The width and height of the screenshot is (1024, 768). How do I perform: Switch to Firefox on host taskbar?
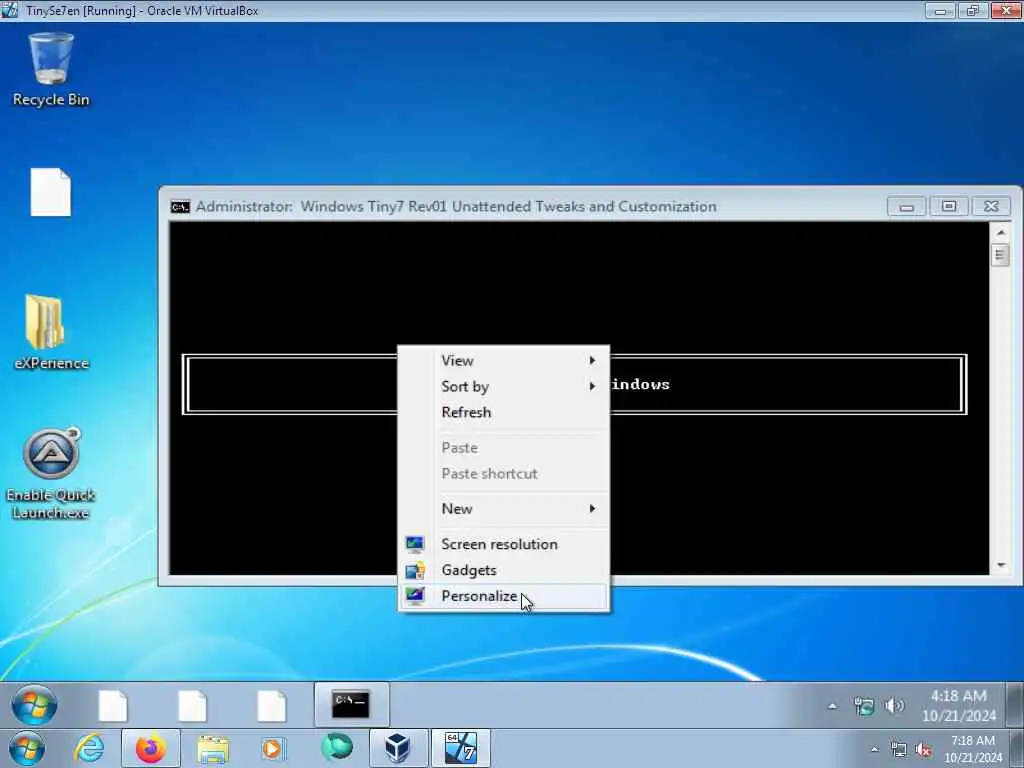(x=151, y=748)
